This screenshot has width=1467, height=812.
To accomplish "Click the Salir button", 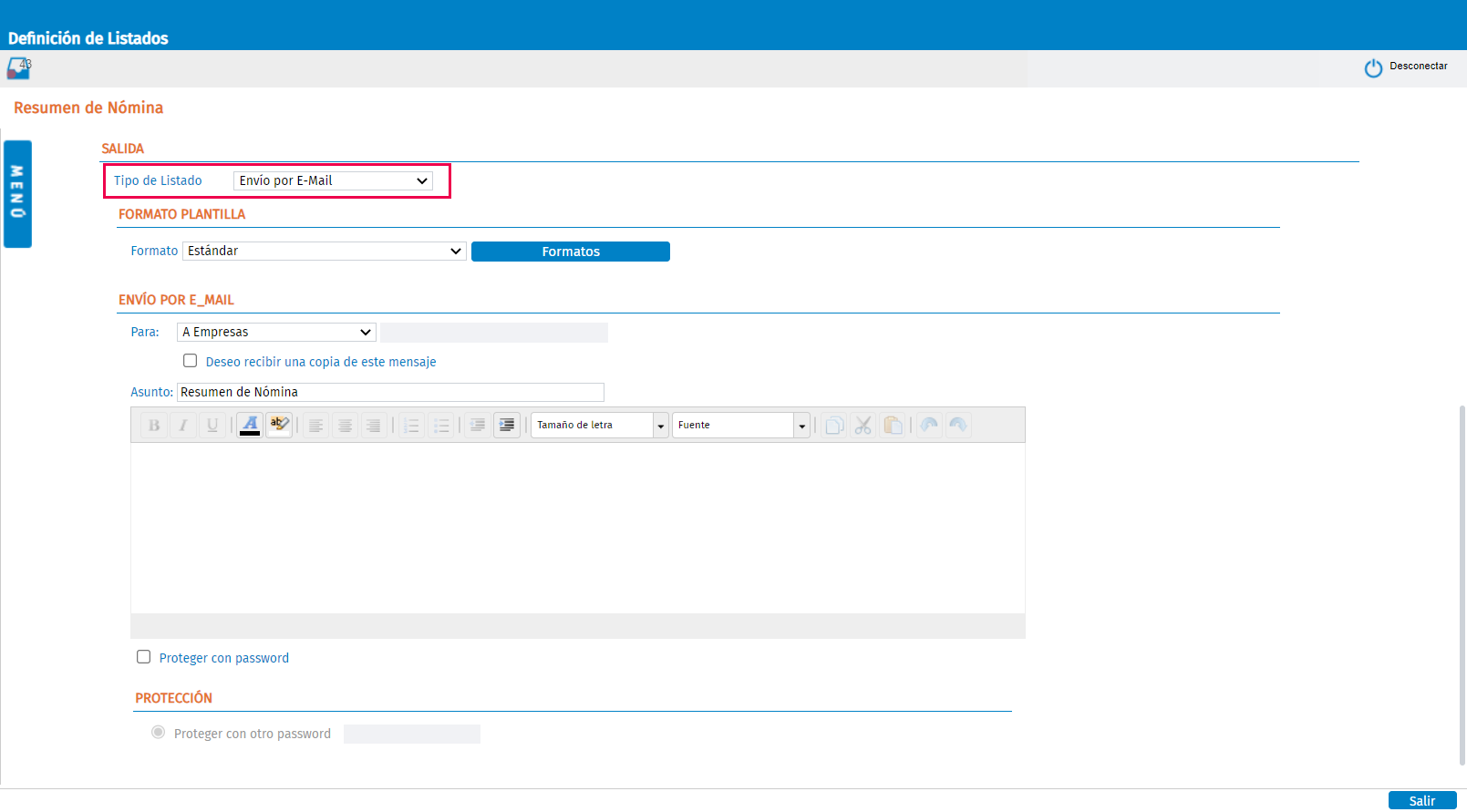I will pos(1422,800).
